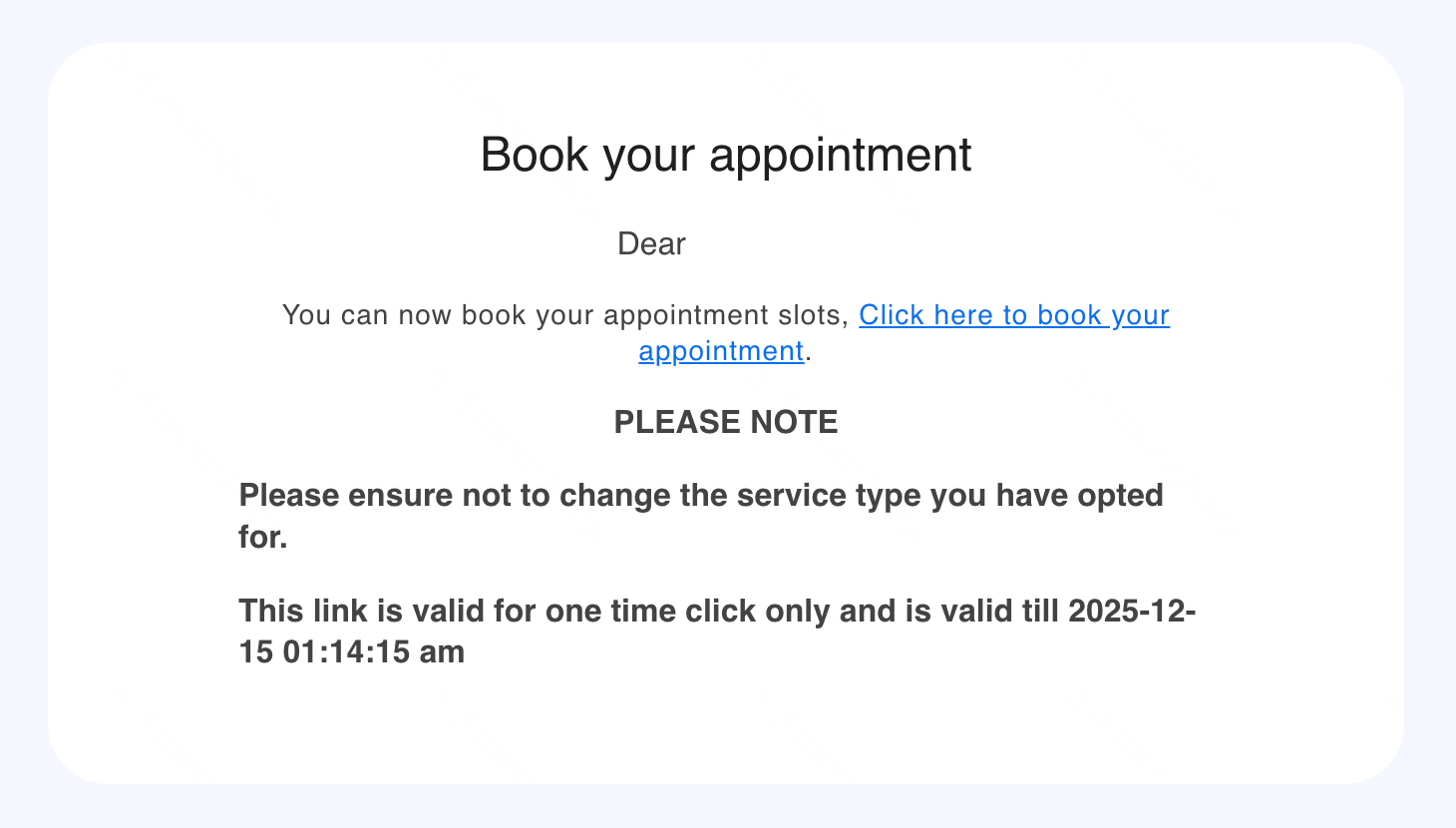This screenshot has height=828, width=1456.
Task: Click the word "Book" in the main heading
Action: [x=535, y=155]
